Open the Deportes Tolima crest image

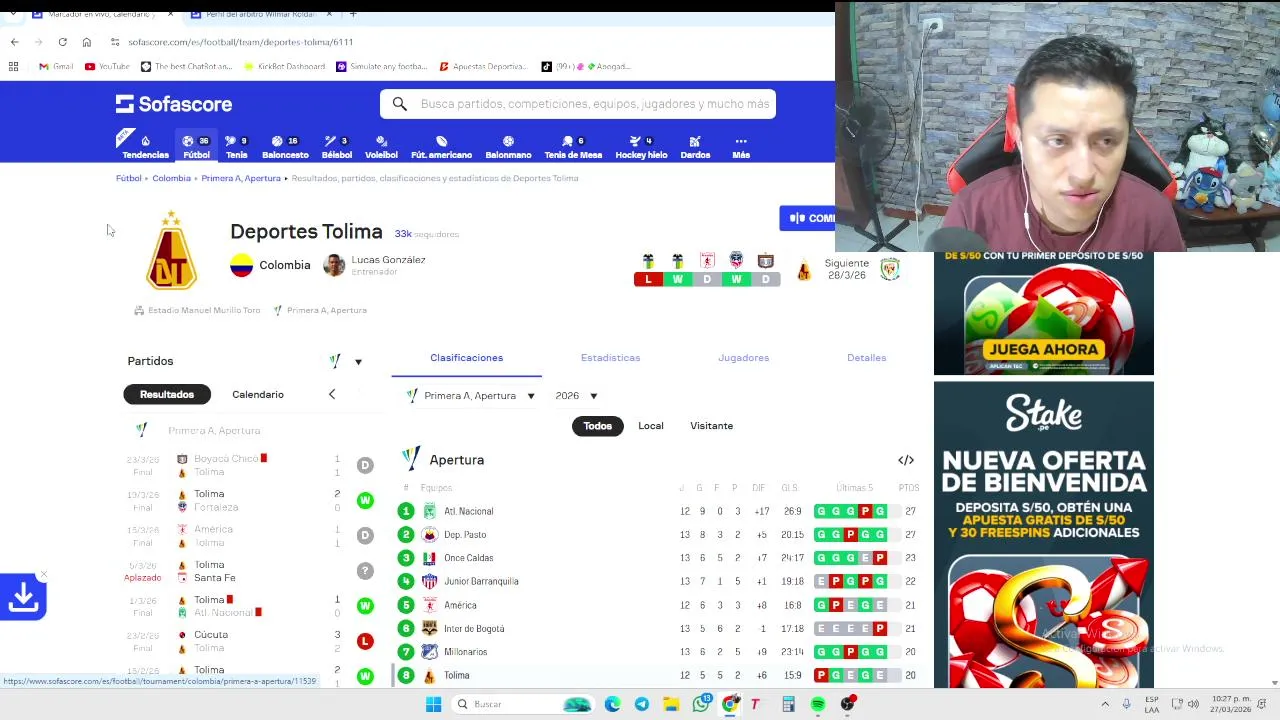point(172,250)
